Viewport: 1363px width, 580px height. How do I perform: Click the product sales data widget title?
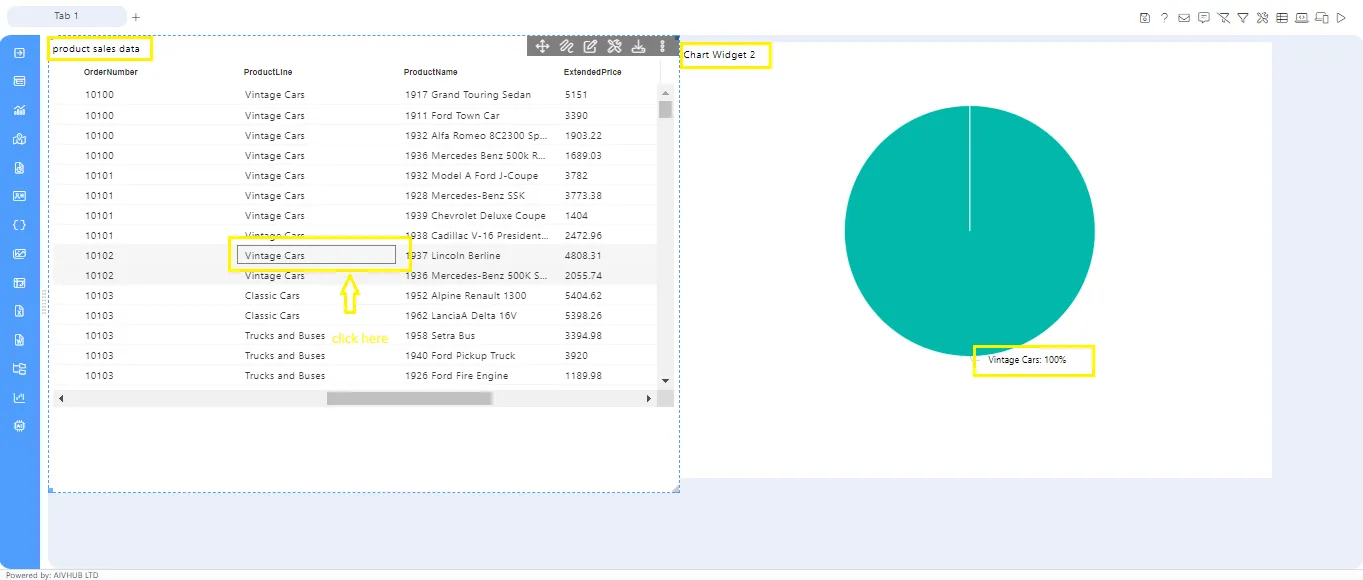(x=96, y=48)
